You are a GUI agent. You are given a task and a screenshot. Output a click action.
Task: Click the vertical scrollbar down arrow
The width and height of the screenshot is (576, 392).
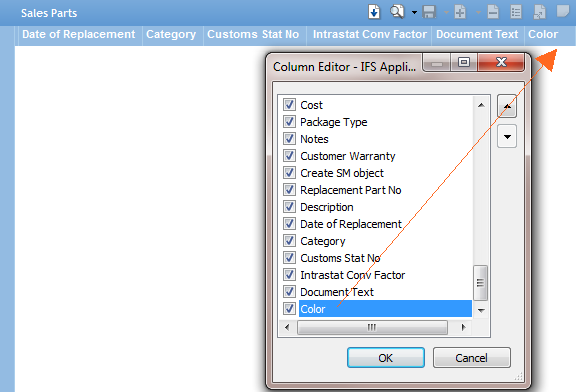click(x=481, y=310)
